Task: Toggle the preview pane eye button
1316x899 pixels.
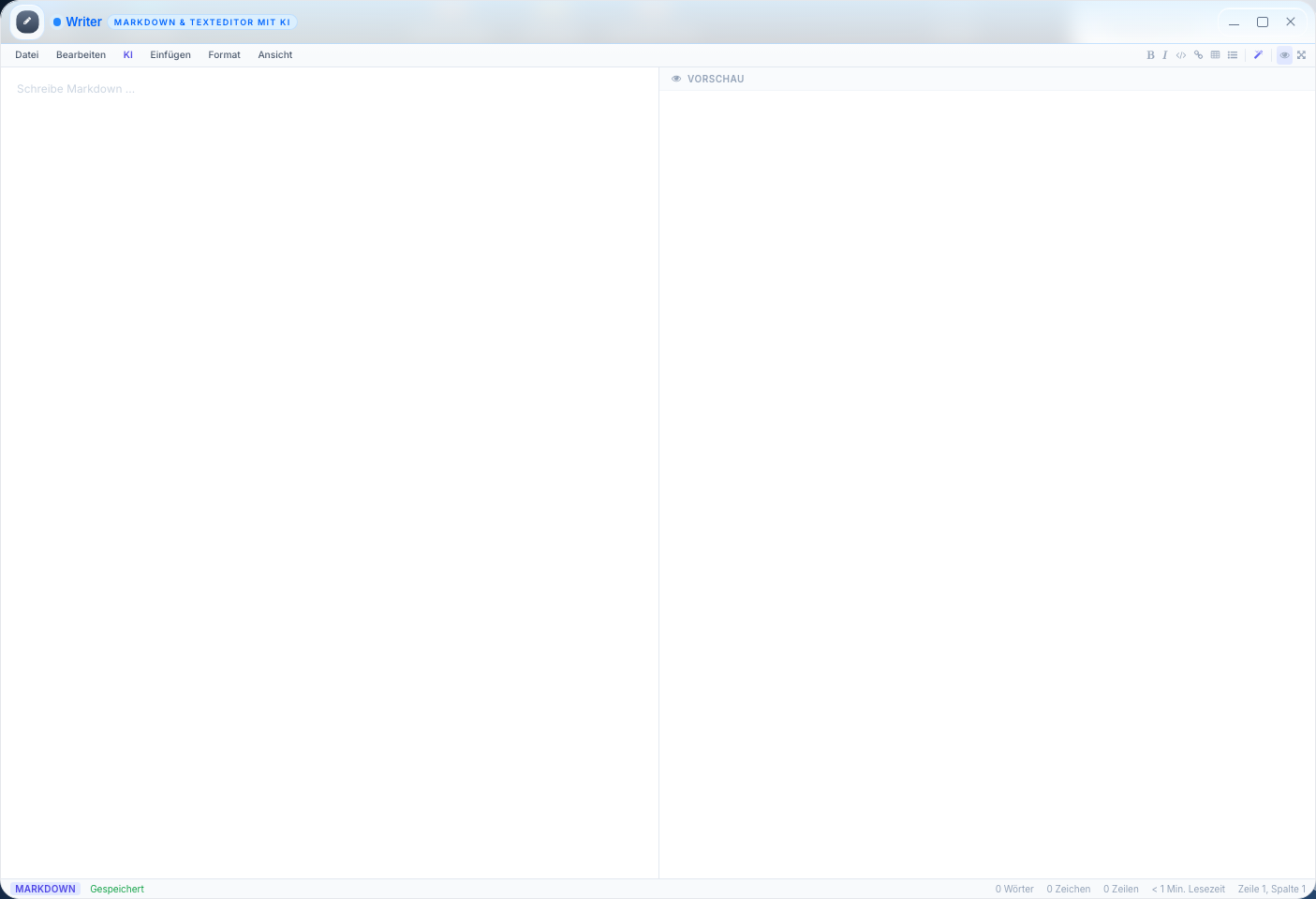Action: [x=1284, y=54]
